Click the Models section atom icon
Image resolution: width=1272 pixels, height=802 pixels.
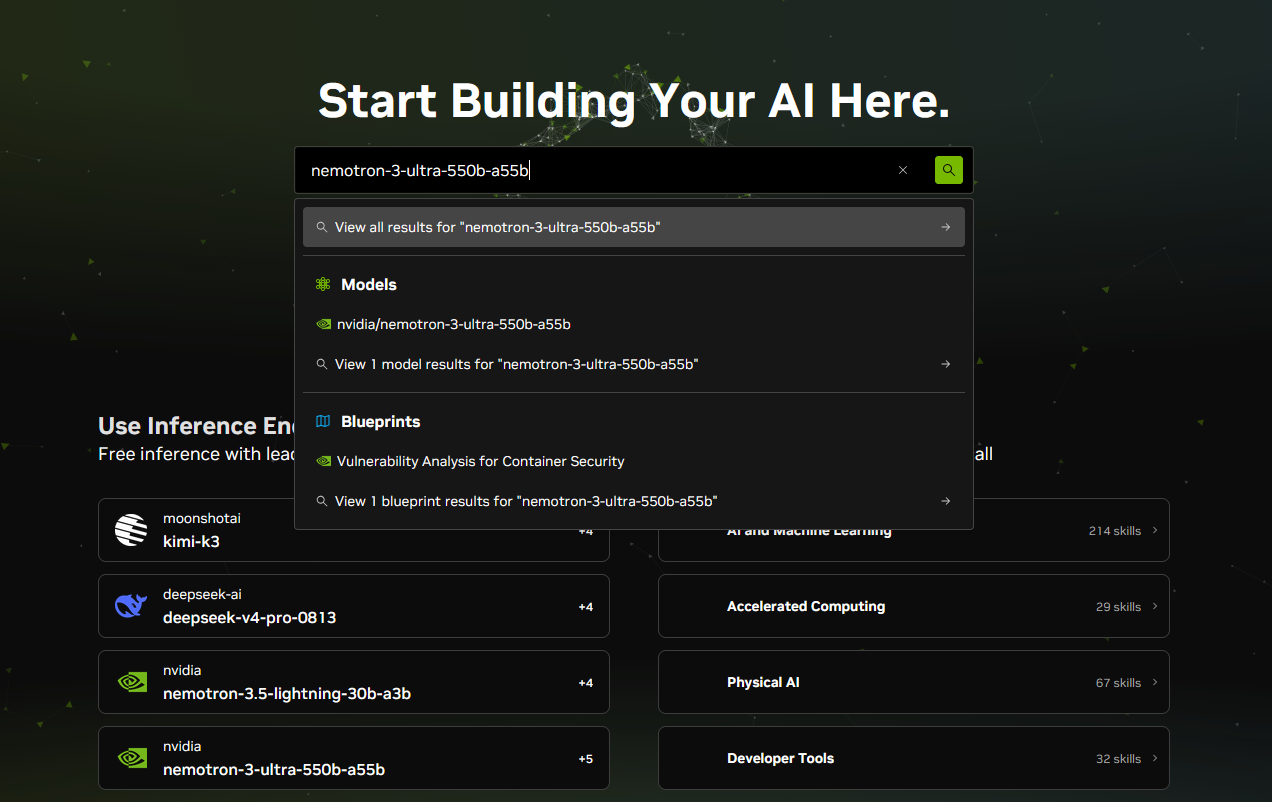[323, 285]
